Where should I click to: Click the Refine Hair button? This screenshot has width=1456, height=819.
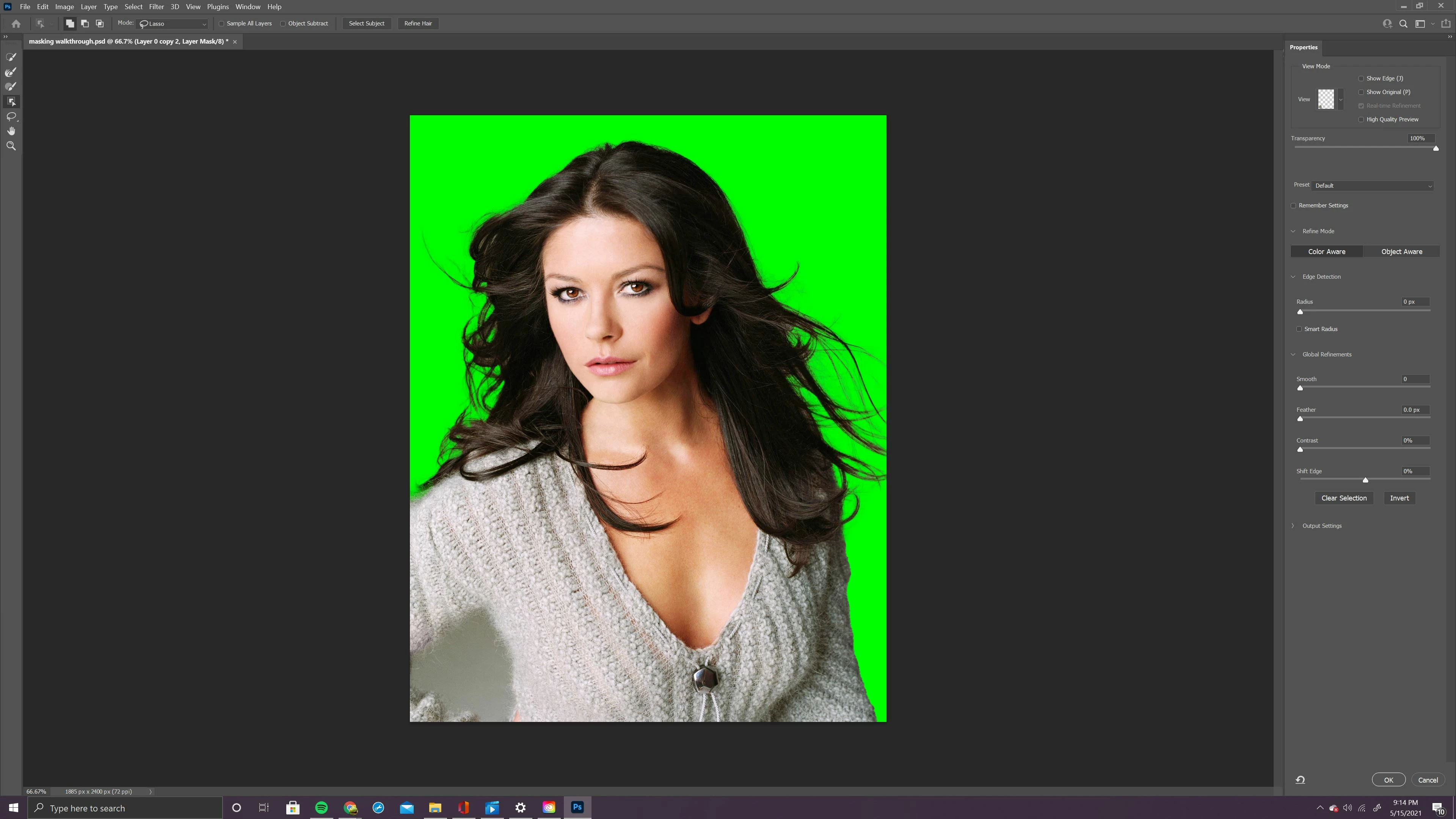click(x=418, y=23)
